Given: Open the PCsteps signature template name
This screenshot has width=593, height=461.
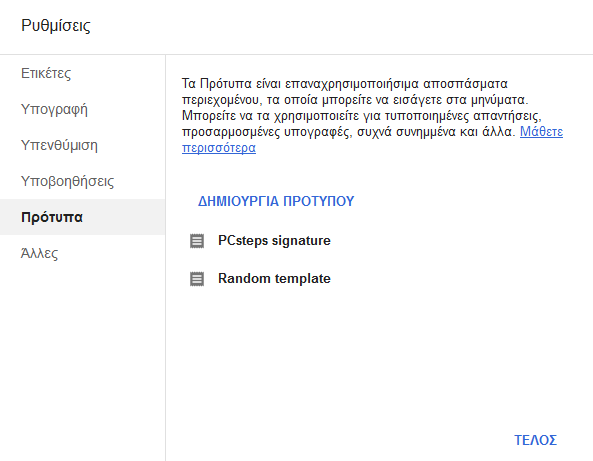Looking at the screenshot, I should tap(274, 241).
